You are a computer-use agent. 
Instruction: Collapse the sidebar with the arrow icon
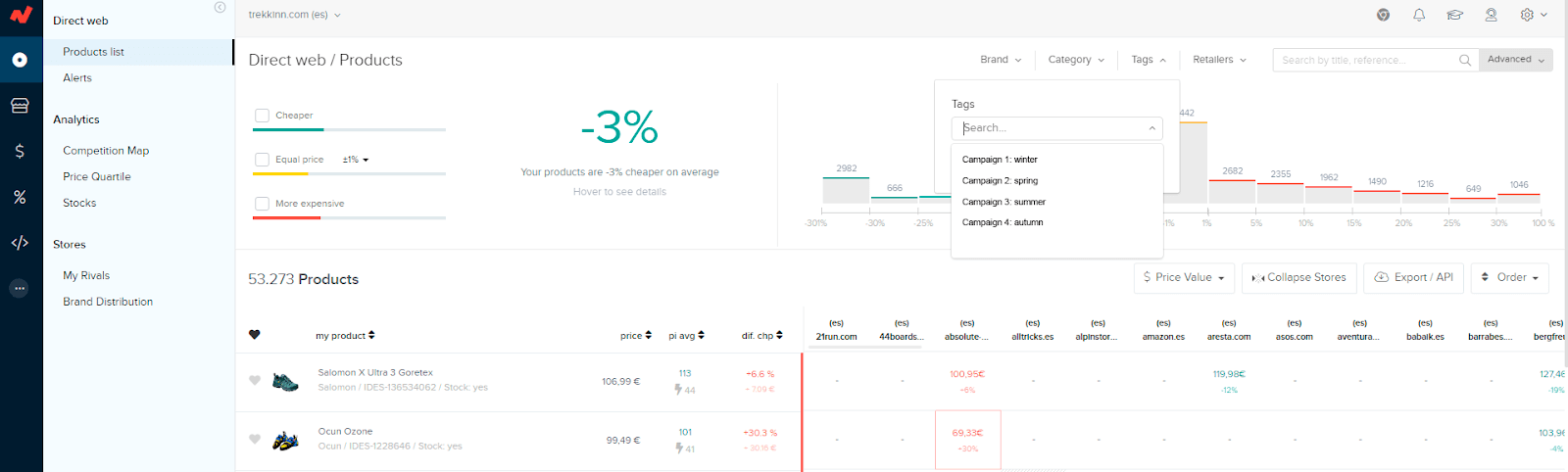tap(220, 7)
